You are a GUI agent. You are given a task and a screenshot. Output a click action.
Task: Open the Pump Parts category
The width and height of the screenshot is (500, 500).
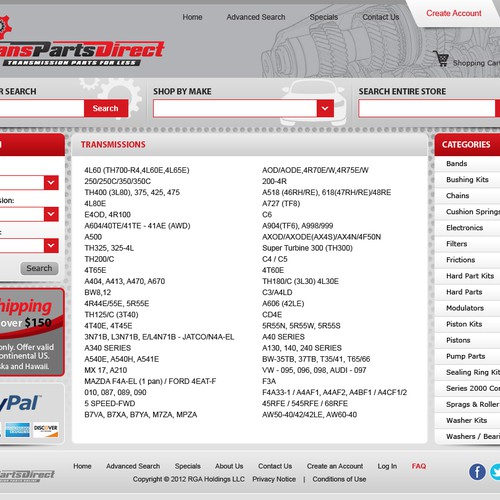click(465, 356)
